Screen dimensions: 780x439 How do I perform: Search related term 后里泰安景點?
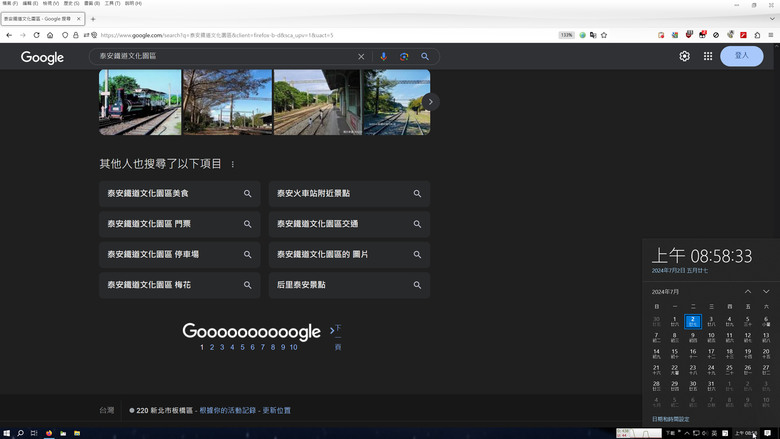pyautogui.click(x=349, y=285)
